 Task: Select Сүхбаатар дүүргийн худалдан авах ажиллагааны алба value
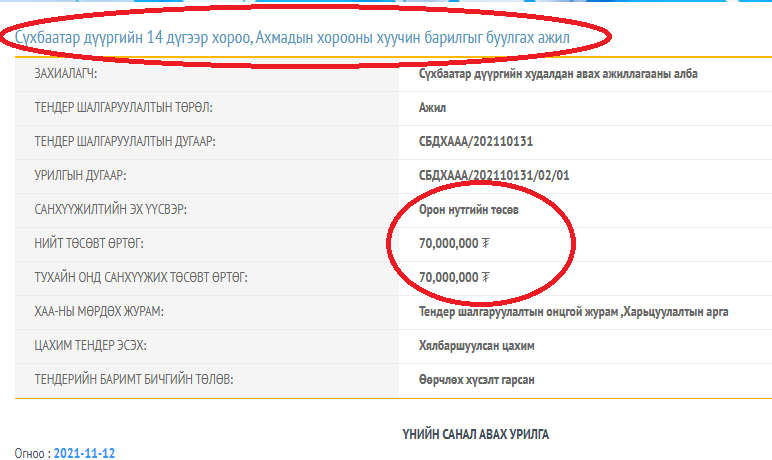coord(559,73)
